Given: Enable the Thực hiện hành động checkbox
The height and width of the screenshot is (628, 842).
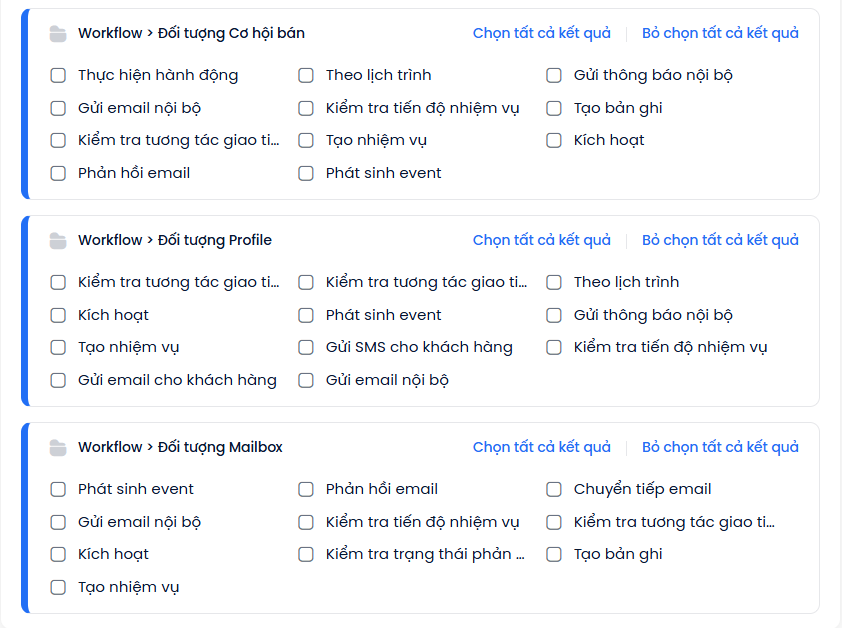Looking at the screenshot, I should 58,75.
